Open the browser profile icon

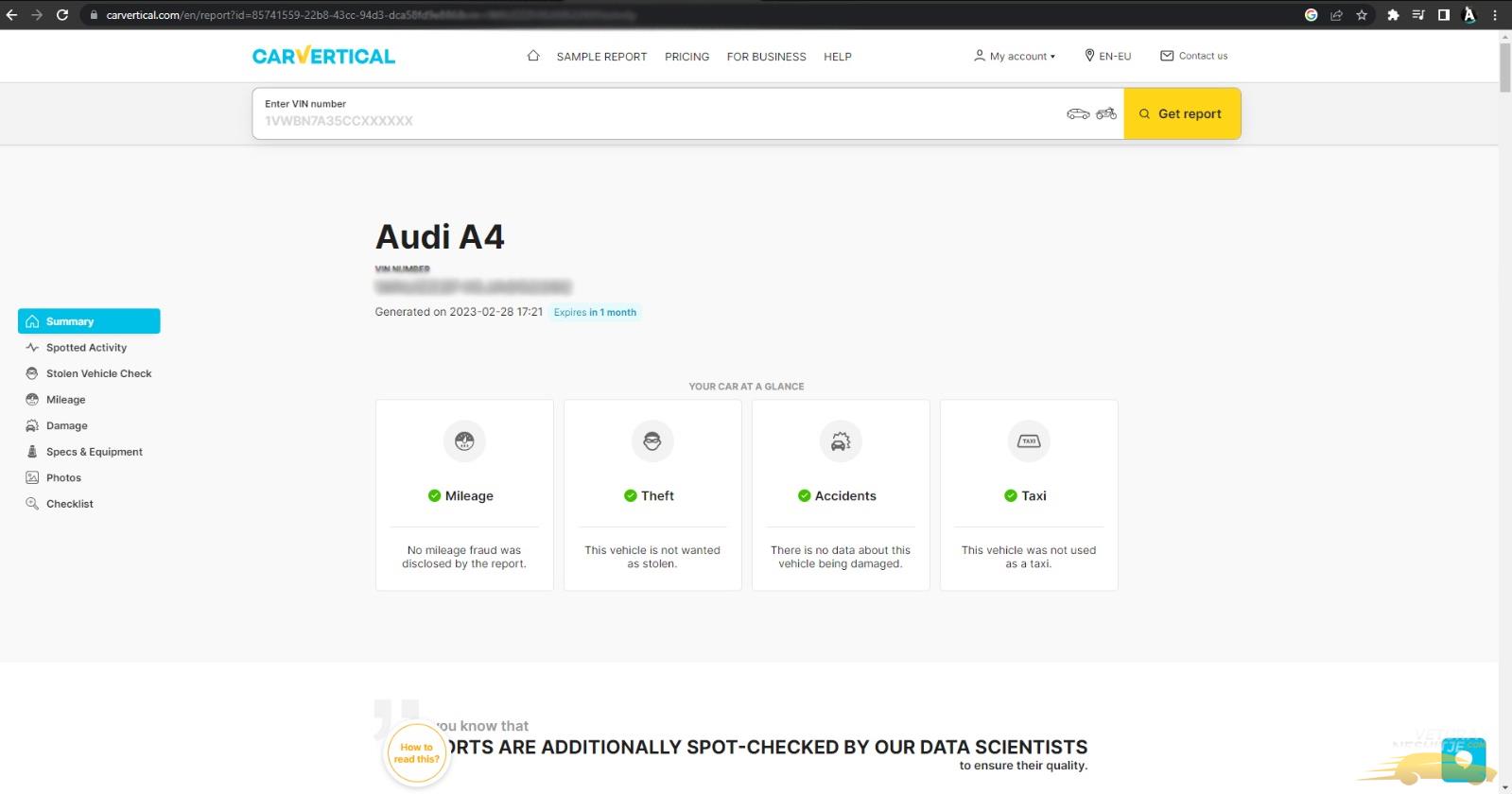(x=1469, y=15)
